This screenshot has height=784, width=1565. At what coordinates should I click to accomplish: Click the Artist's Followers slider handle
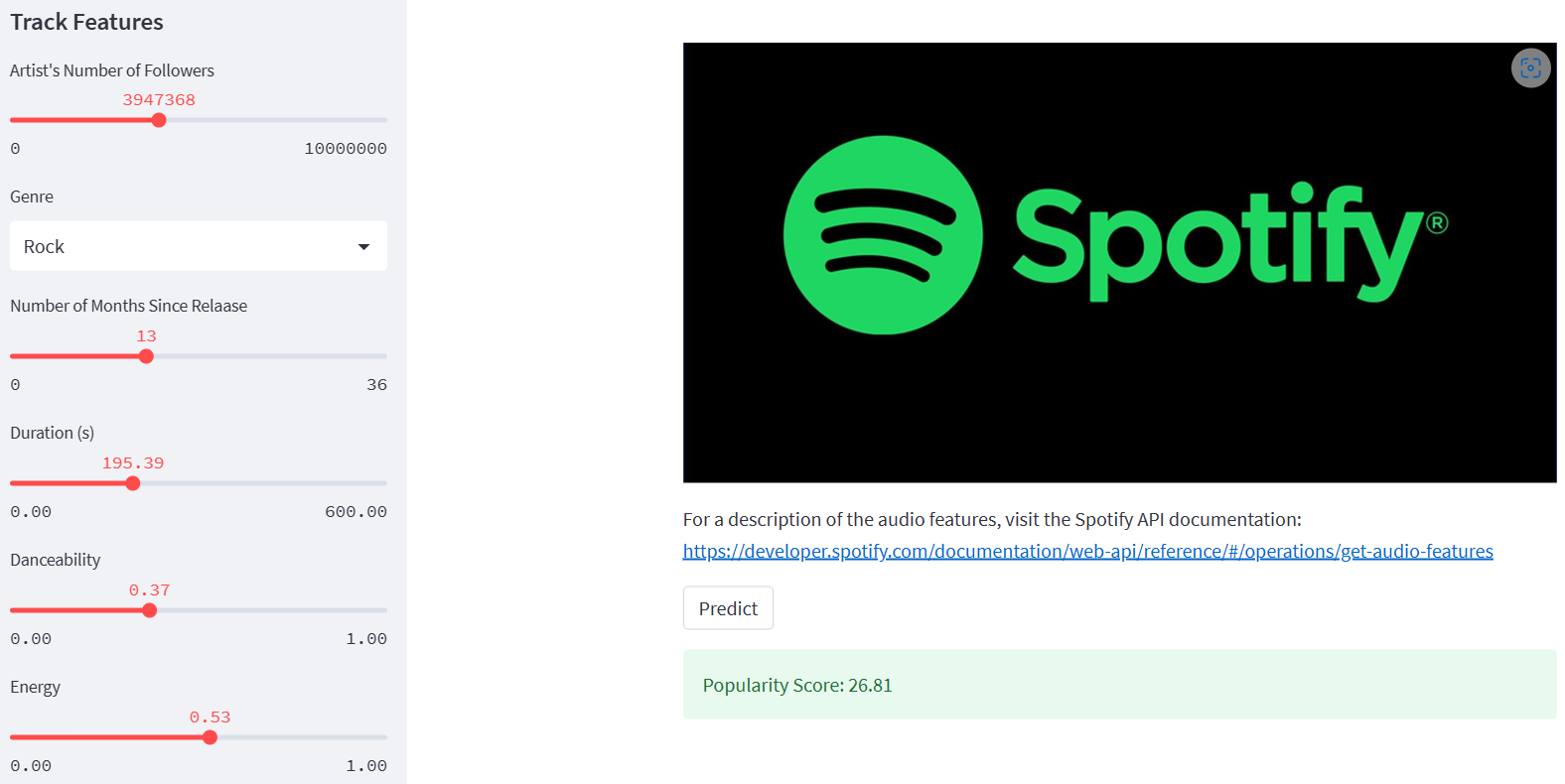(159, 120)
